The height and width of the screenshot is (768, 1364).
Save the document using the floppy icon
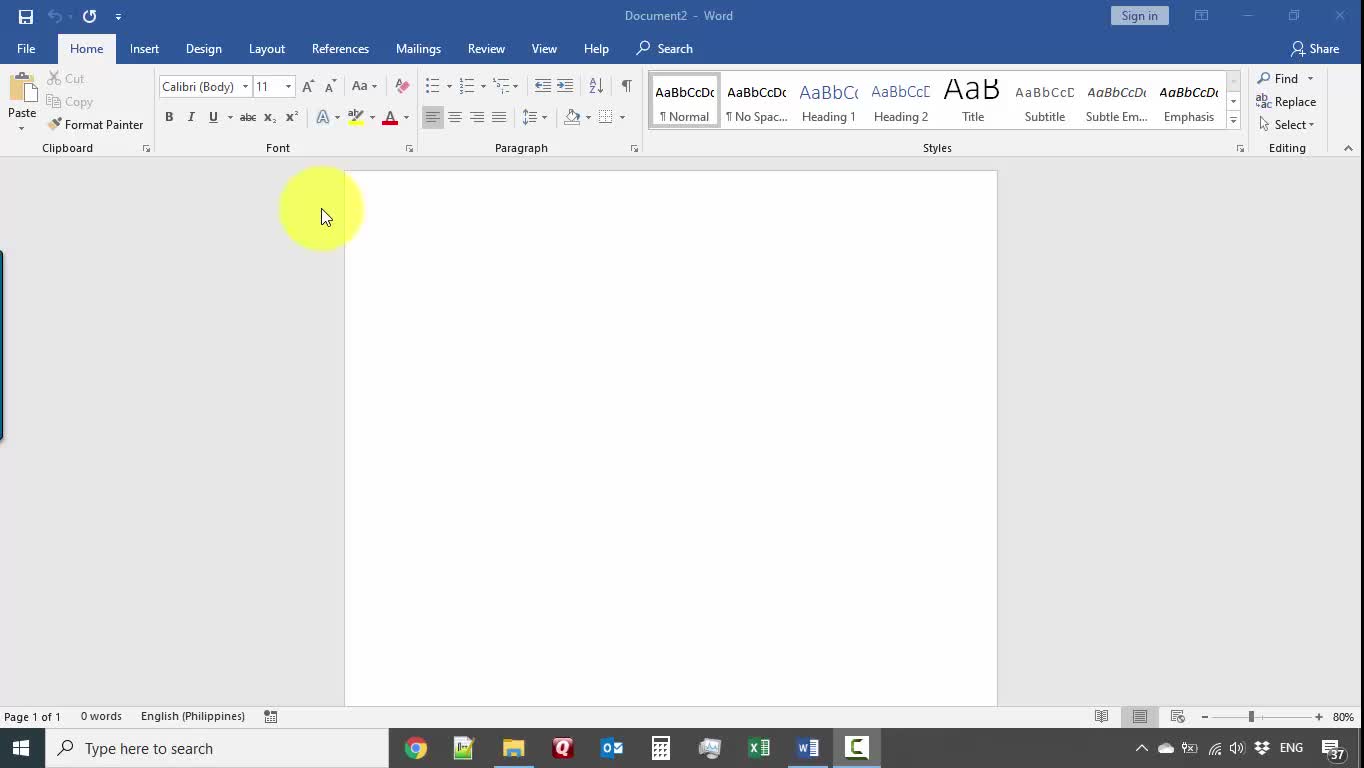click(x=26, y=16)
